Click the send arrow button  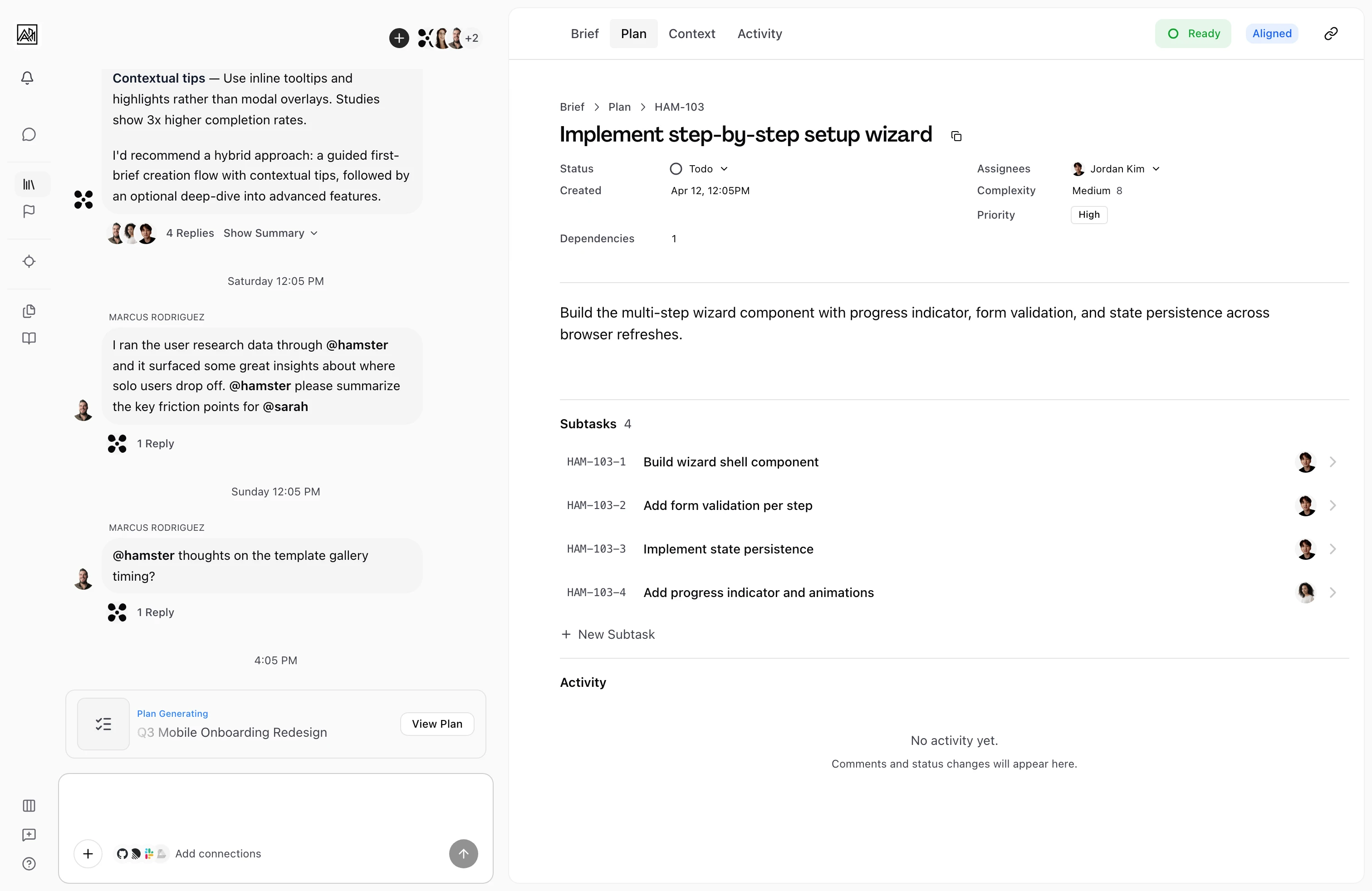(x=463, y=853)
